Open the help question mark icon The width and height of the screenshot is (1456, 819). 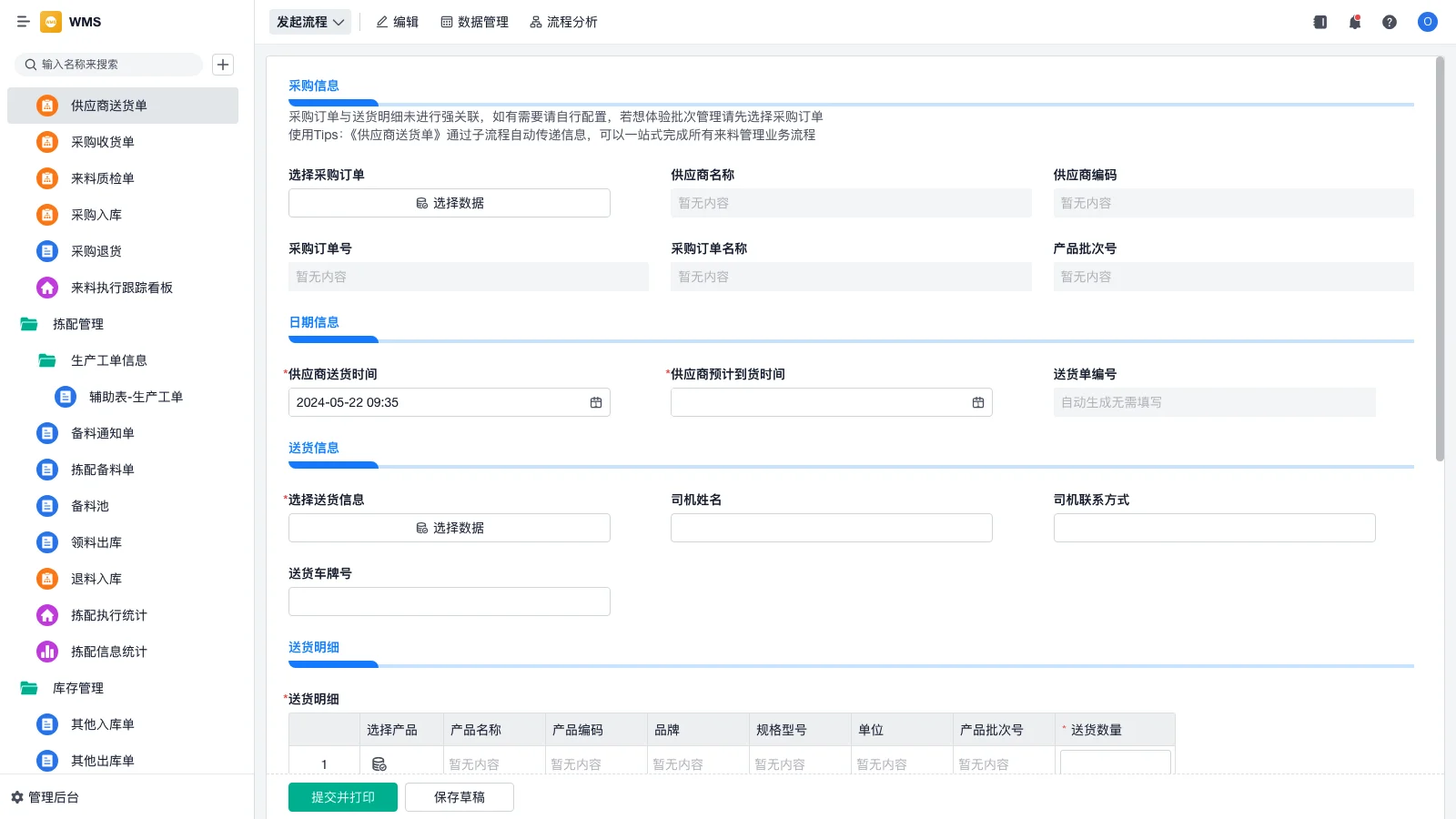pyautogui.click(x=1390, y=22)
